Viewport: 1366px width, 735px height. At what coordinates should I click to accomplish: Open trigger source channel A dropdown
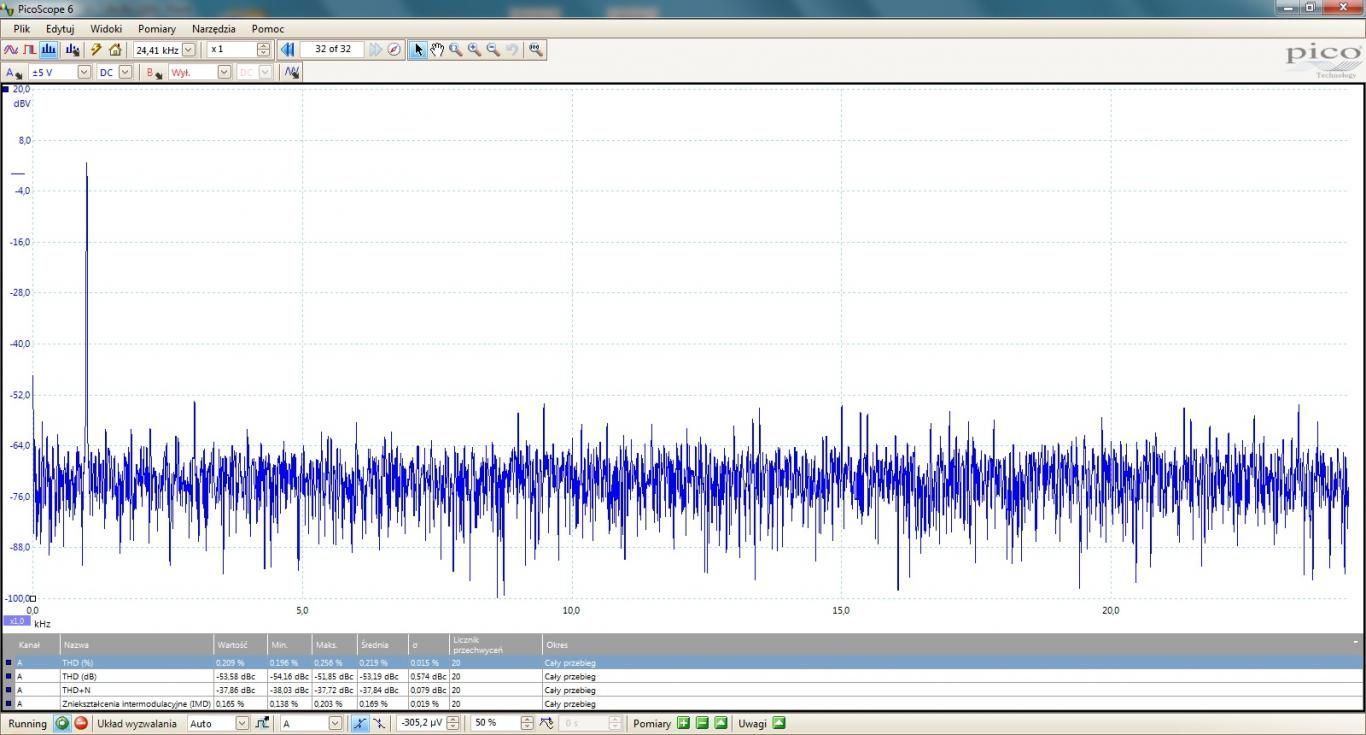pyautogui.click(x=335, y=723)
